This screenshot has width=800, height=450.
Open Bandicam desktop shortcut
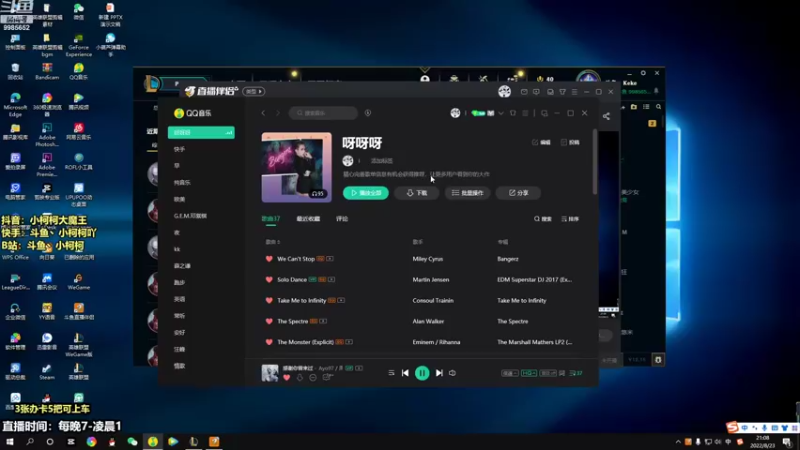pos(47,71)
